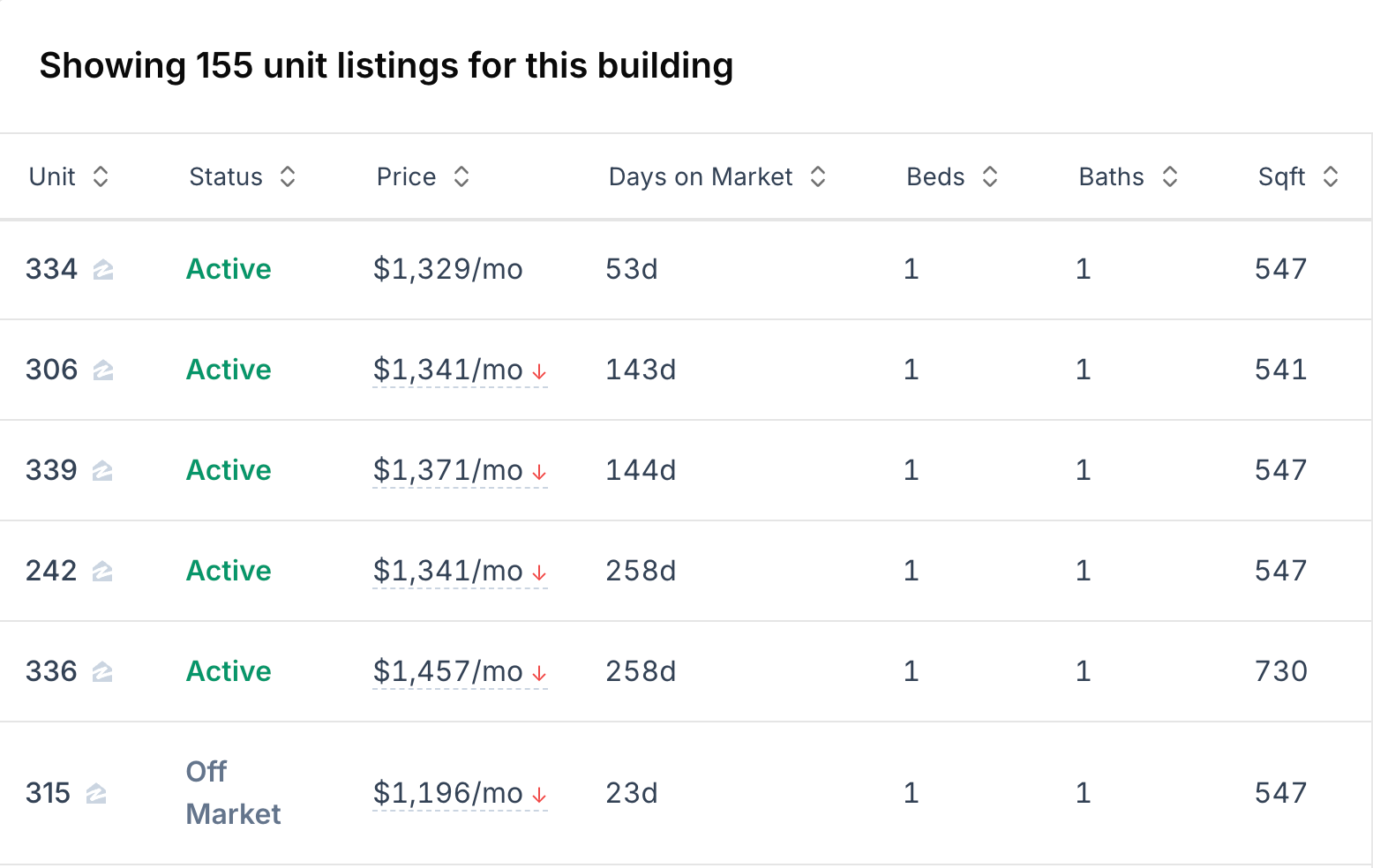Sort listings by Baths column
The image size is (1373, 868).
pyautogui.click(x=1129, y=176)
